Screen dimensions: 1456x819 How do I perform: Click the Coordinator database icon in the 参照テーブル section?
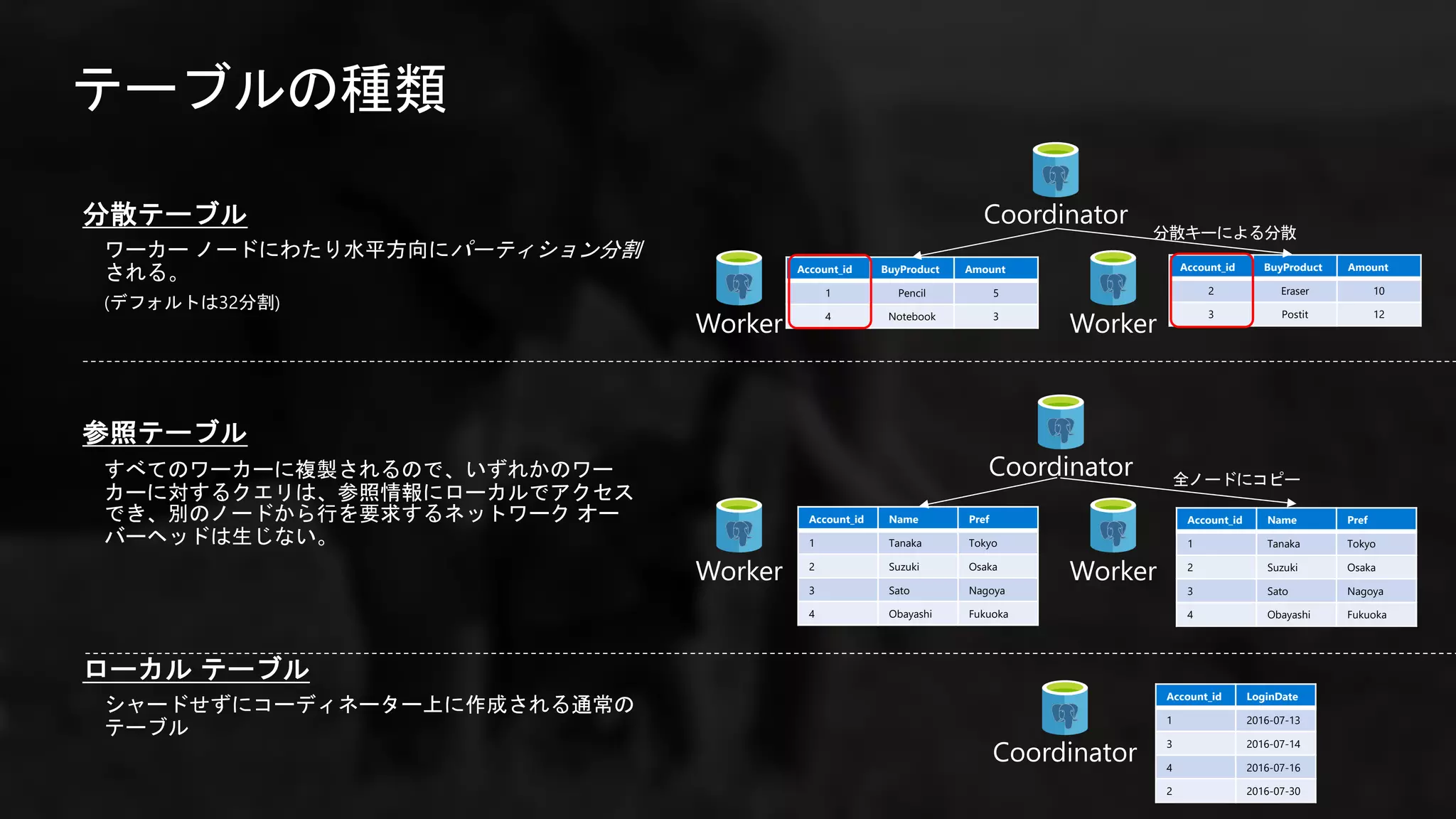coord(1061,422)
